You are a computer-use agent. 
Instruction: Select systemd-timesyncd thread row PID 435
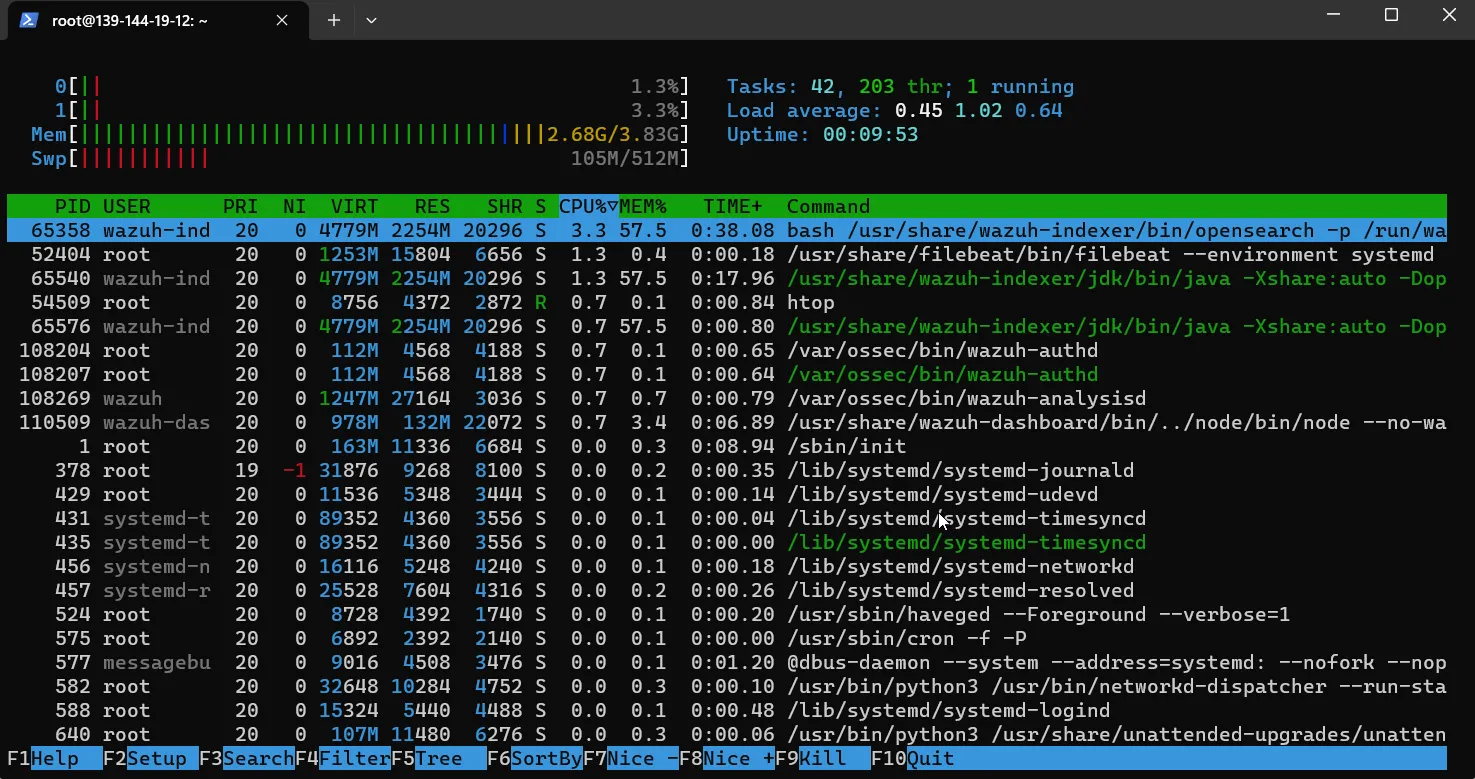pos(727,542)
